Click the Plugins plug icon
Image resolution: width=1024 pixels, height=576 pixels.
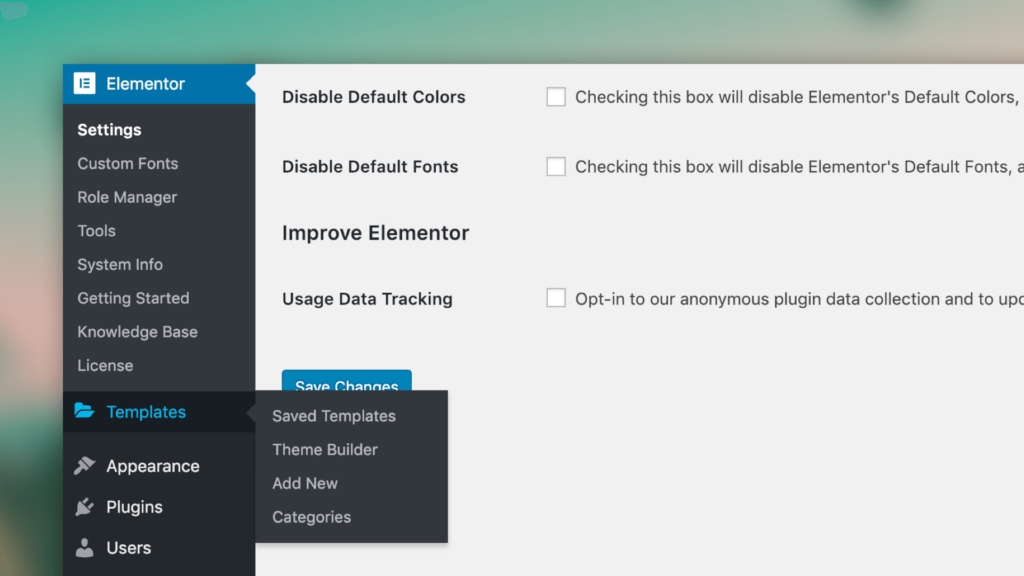click(x=84, y=507)
